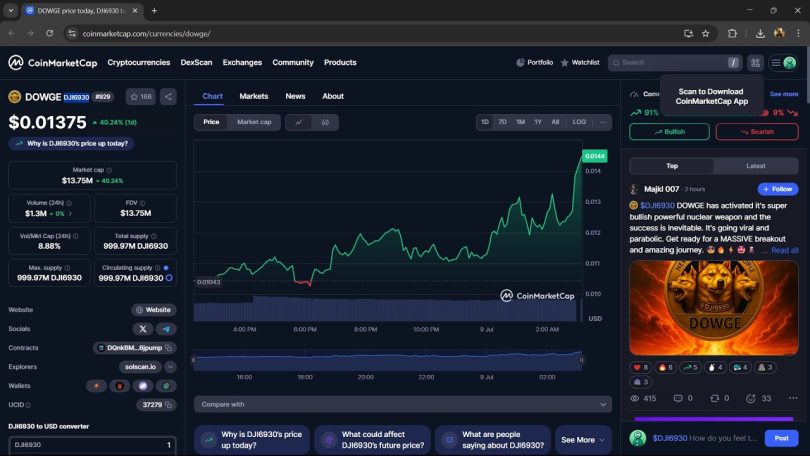Image resolution: width=810 pixels, height=456 pixels.
Task: Expand Volume (24h) details arrow
Action: click(x=70, y=213)
